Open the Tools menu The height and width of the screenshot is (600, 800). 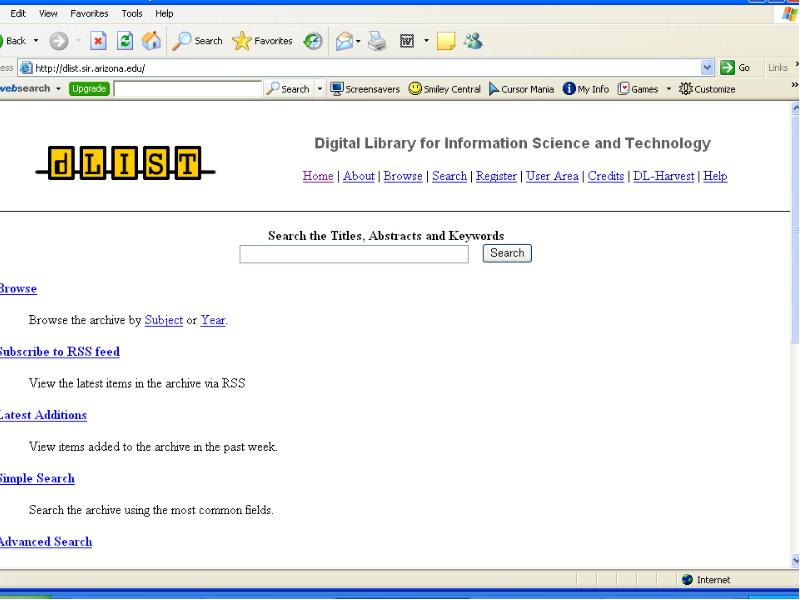132,13
